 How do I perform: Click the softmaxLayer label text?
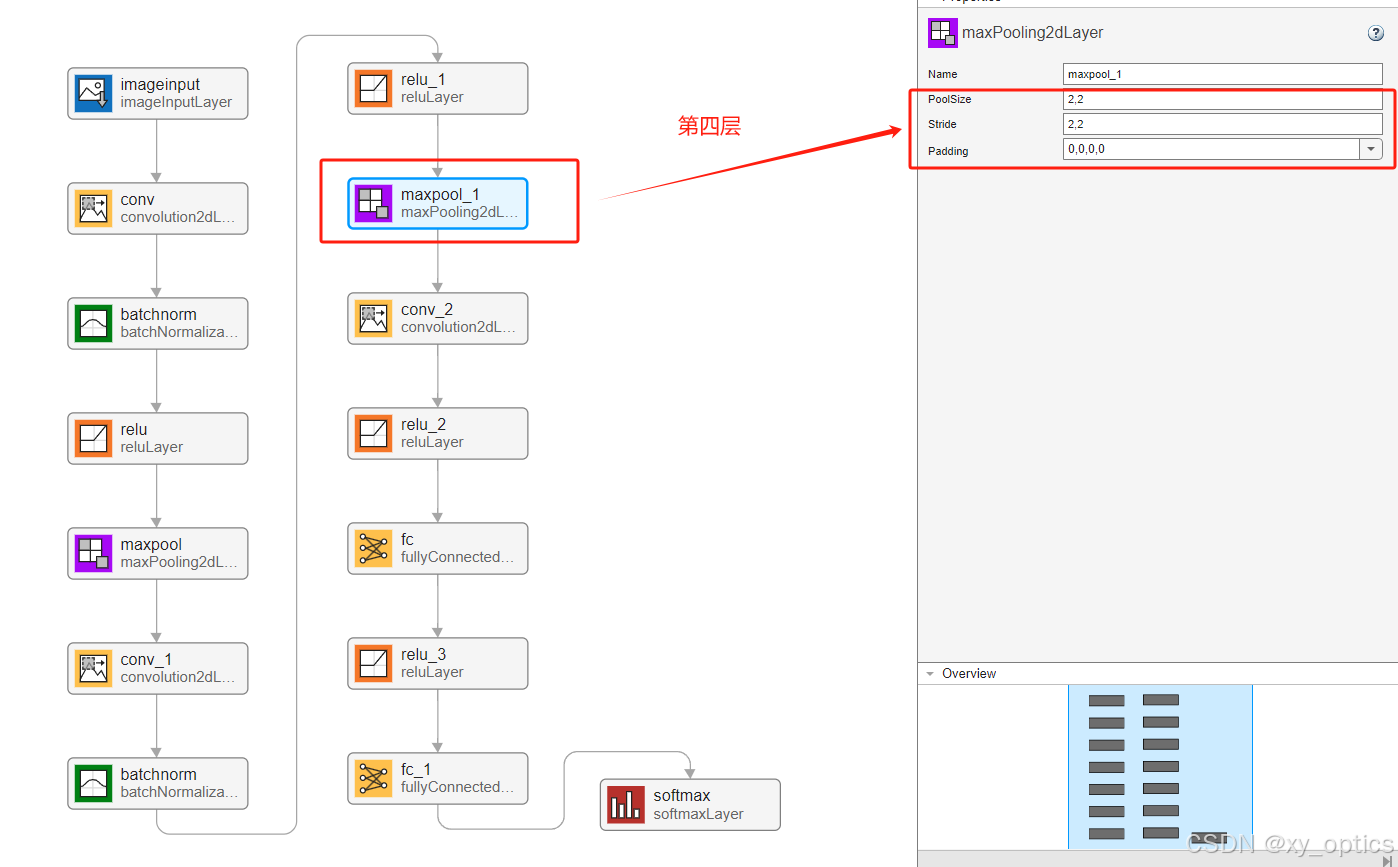[698, 814]
